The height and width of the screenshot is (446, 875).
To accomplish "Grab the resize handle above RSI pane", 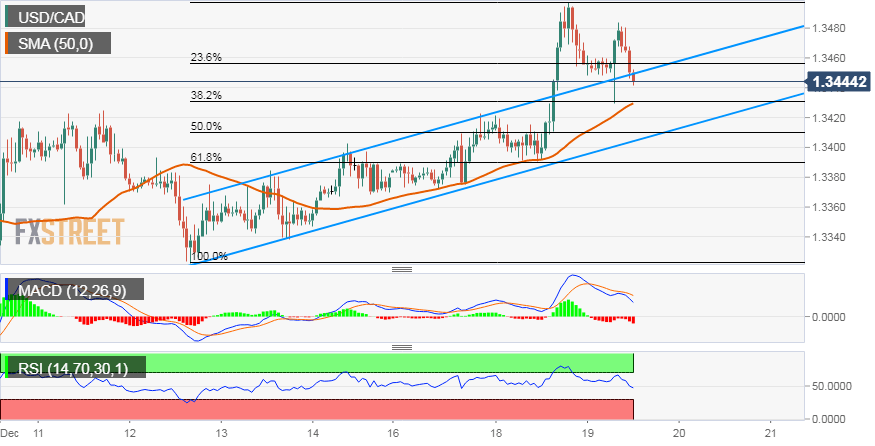I will (402, 347).
